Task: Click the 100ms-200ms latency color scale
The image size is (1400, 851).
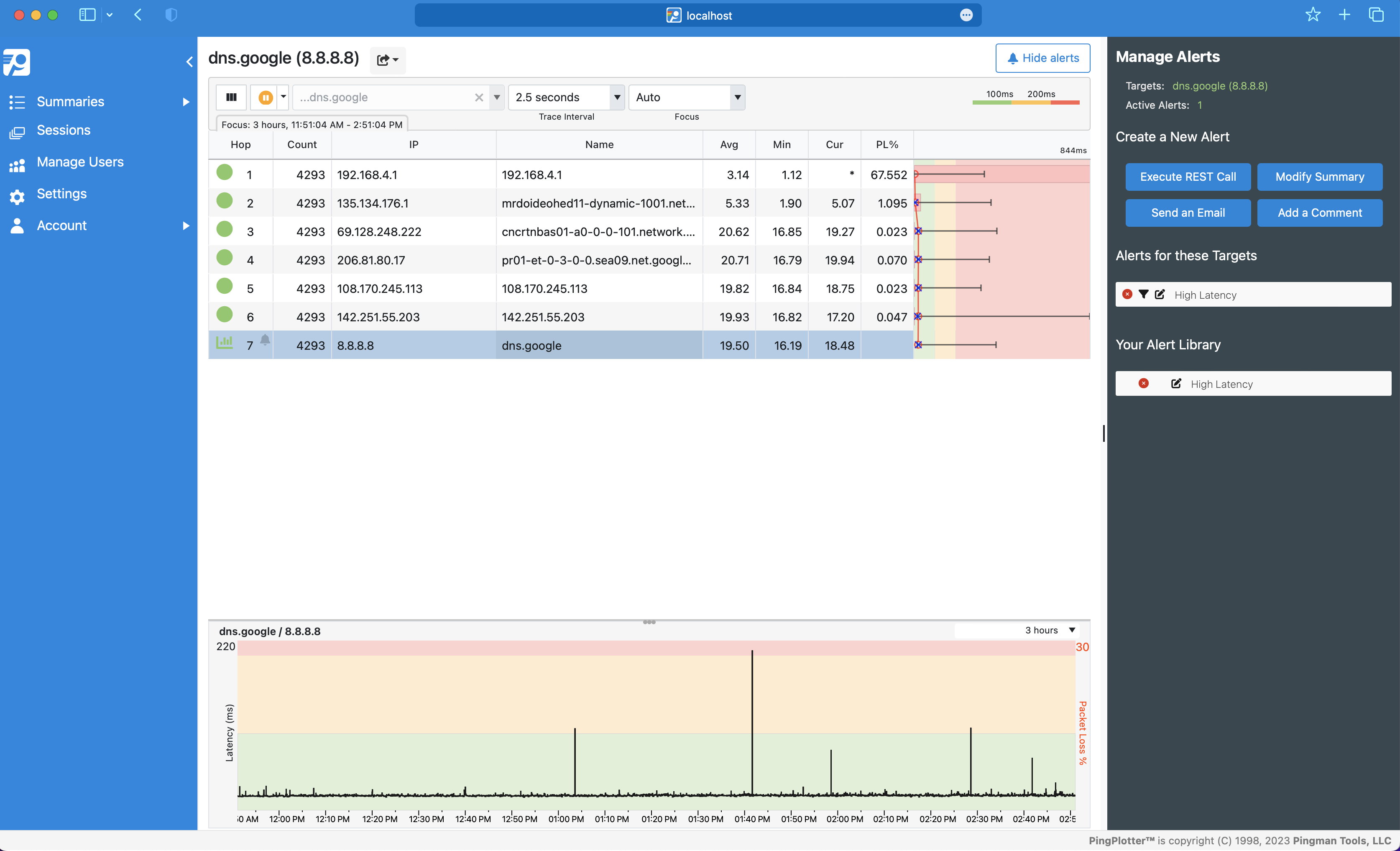Action: [x=1026, y=103]
